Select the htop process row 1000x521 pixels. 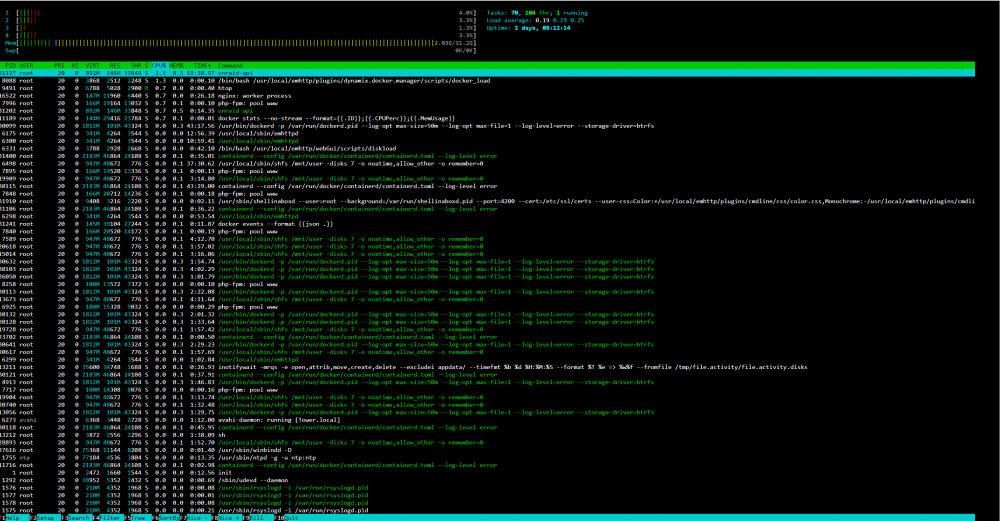(x=487, y=89)
